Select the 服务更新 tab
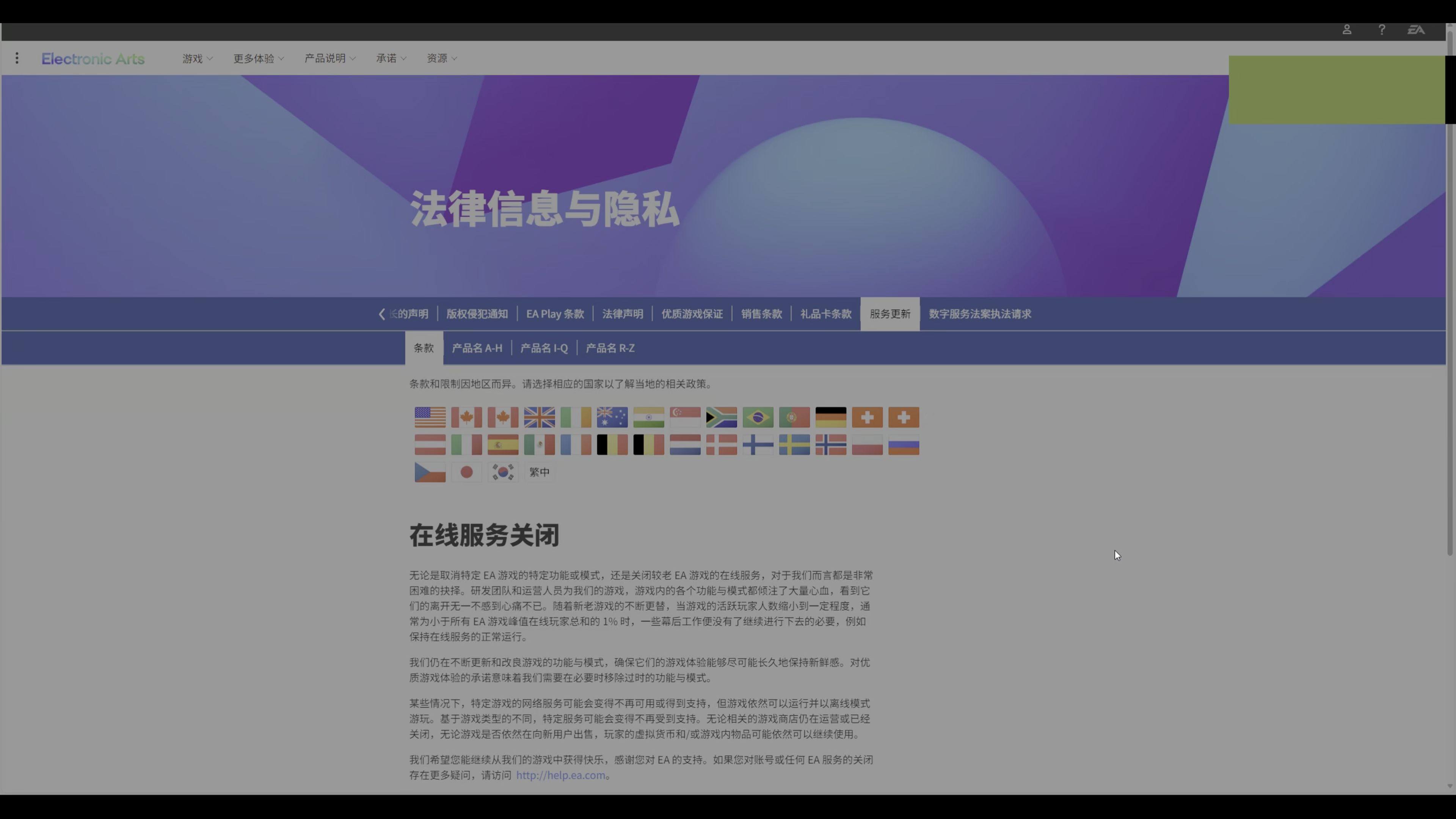 tap(890, 314)
